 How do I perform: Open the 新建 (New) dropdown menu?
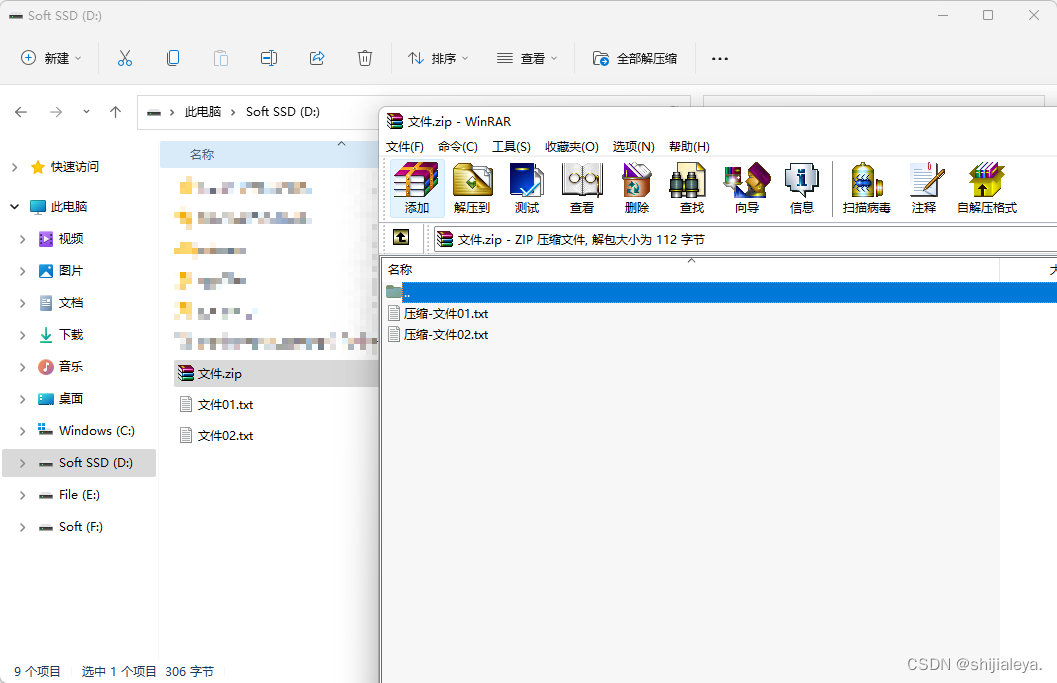pos(51,58)
